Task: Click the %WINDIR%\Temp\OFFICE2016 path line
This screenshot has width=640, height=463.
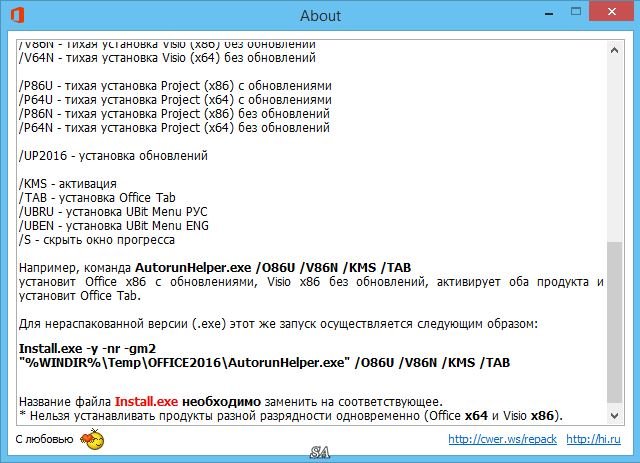Action: tap(264, 363)
